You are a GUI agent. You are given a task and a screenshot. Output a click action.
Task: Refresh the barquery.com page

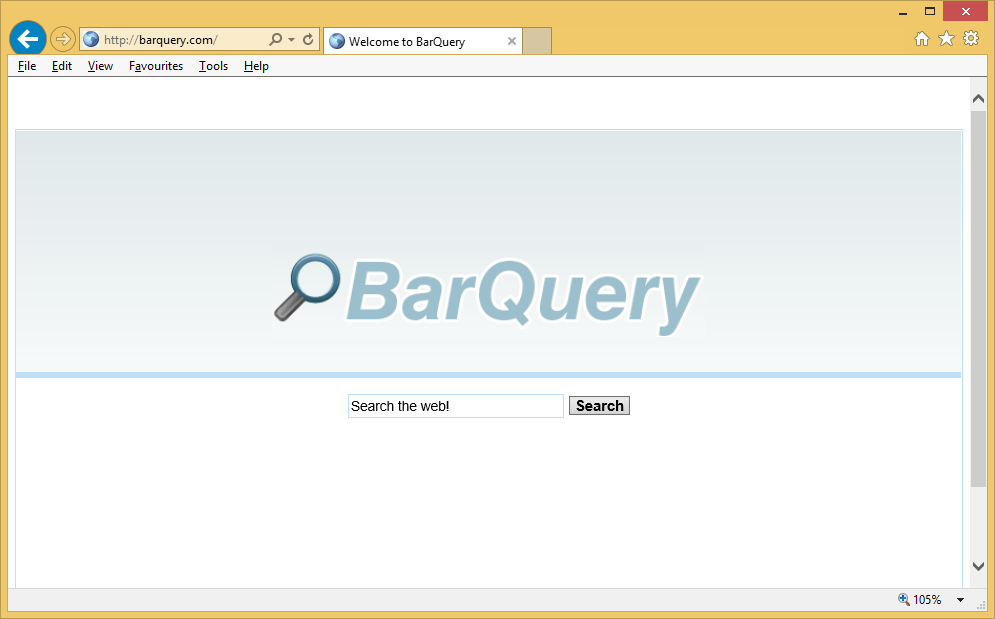click(x=308, y=39)
